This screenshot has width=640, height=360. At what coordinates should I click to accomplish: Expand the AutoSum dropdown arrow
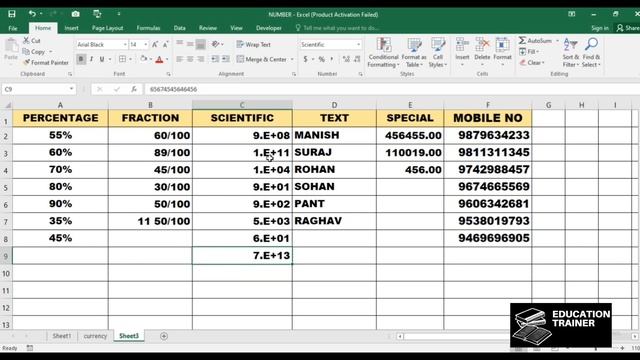(557, 41)
